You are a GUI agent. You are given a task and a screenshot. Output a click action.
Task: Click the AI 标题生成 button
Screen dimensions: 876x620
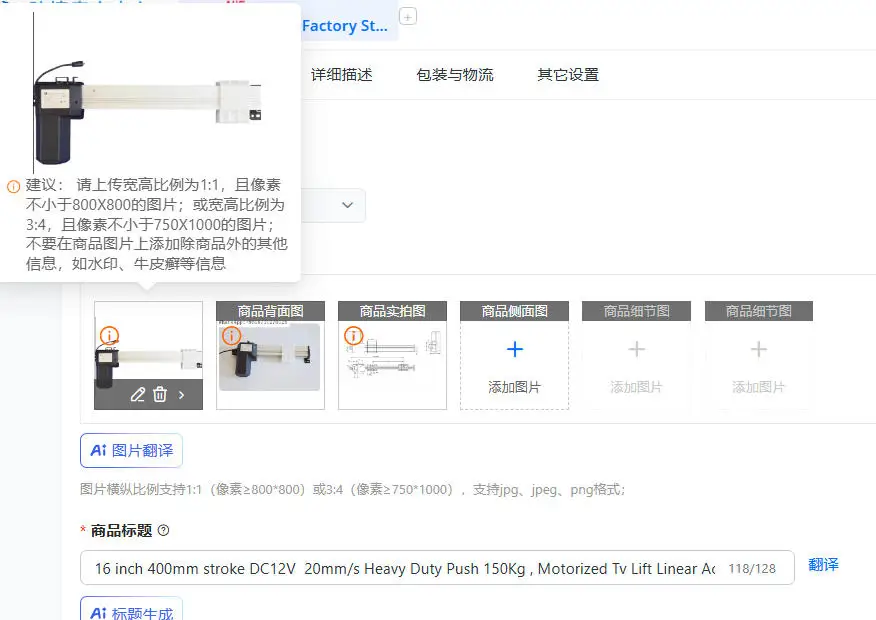131,610
